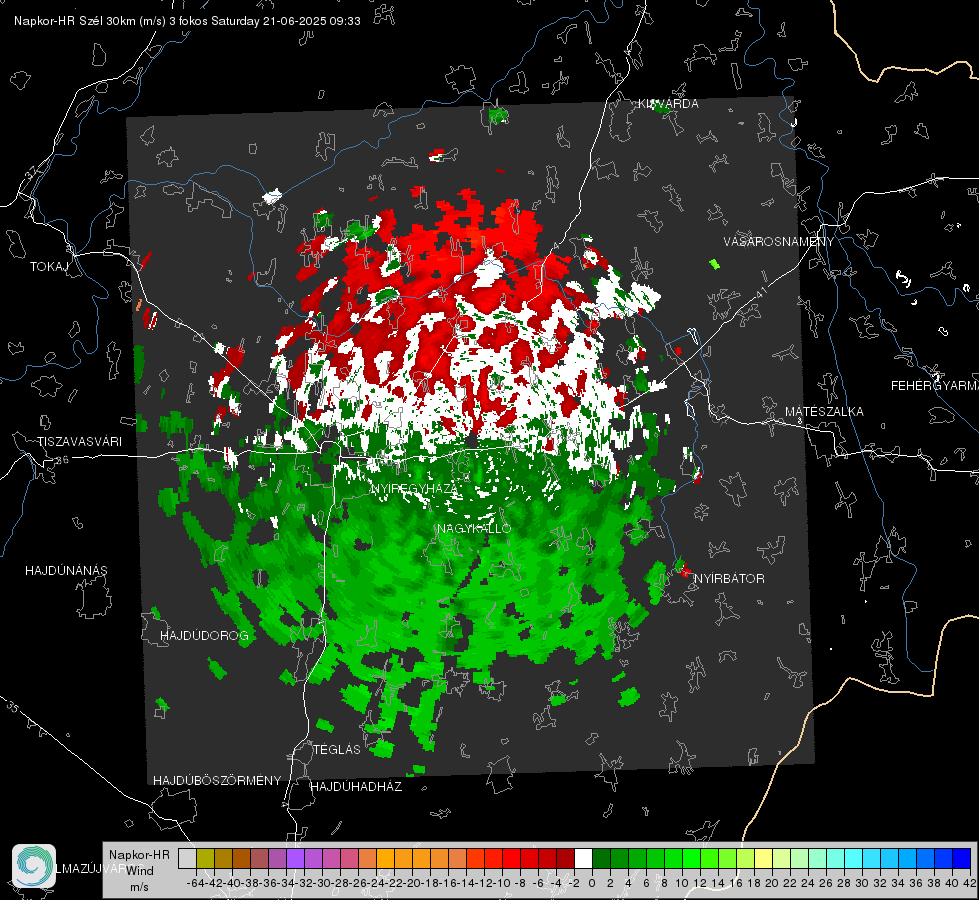Click the Napkor-HR legend title
The height and width of the screenshot is (900, 979).
139,855
